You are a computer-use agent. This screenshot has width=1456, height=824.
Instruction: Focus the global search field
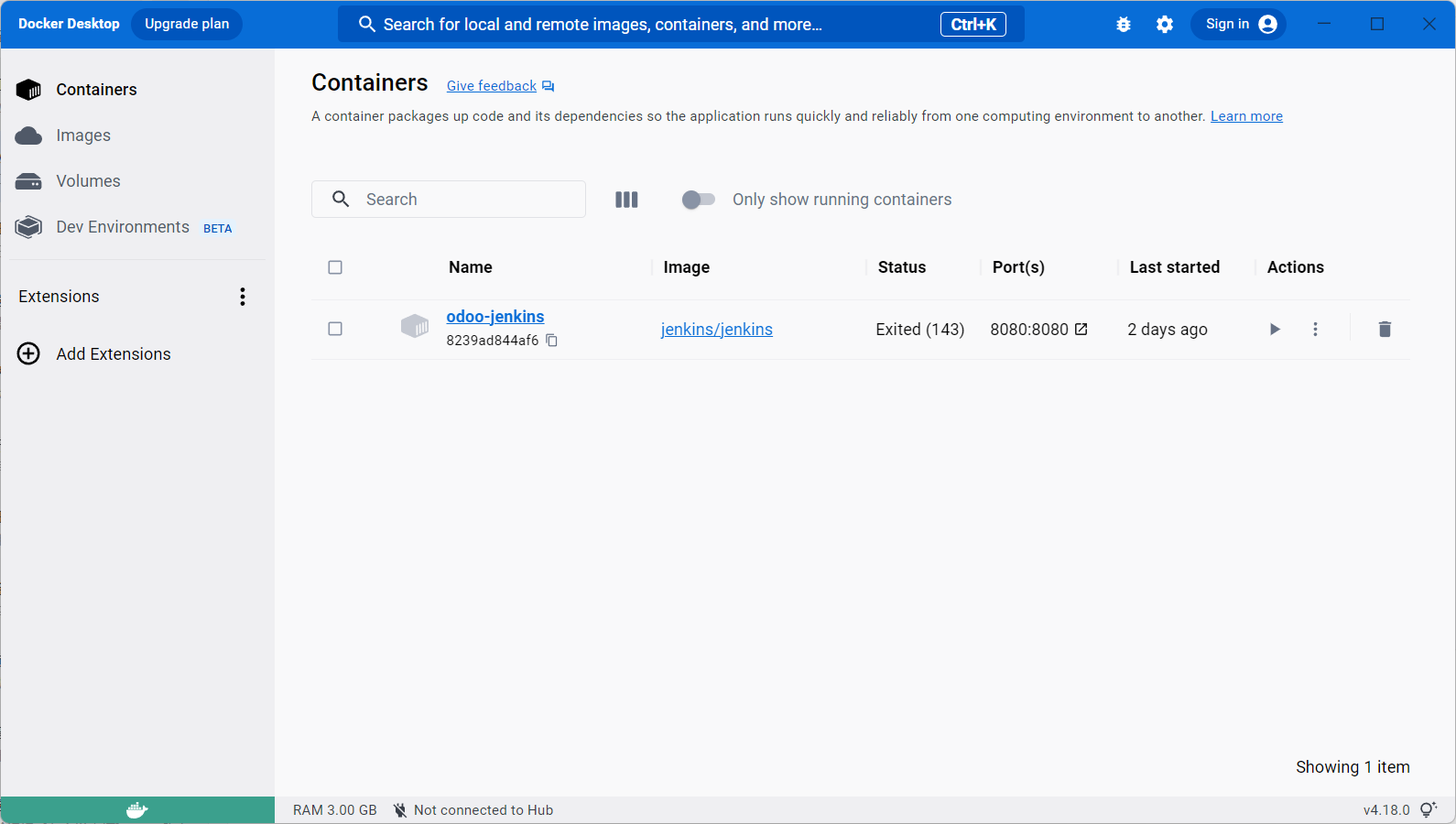pos(681,25)
